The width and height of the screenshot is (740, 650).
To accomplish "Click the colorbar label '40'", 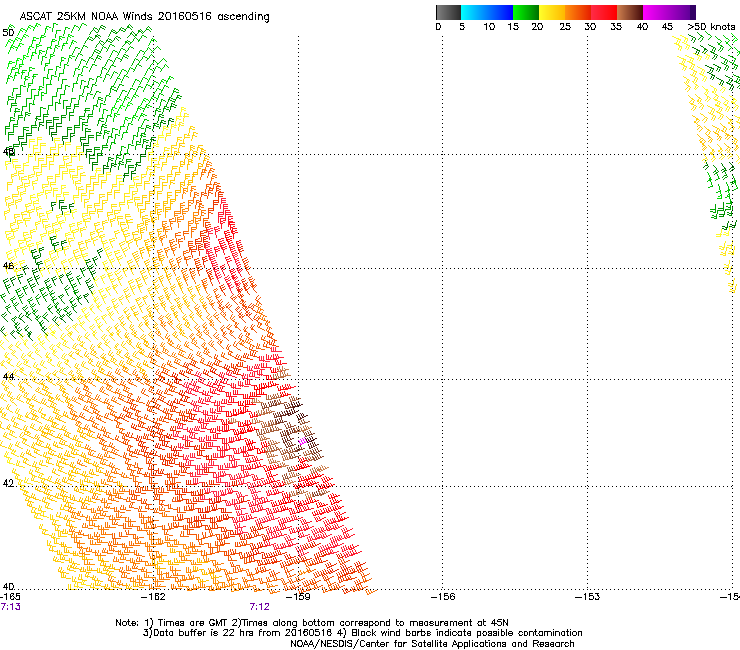I will pos(642,27).
